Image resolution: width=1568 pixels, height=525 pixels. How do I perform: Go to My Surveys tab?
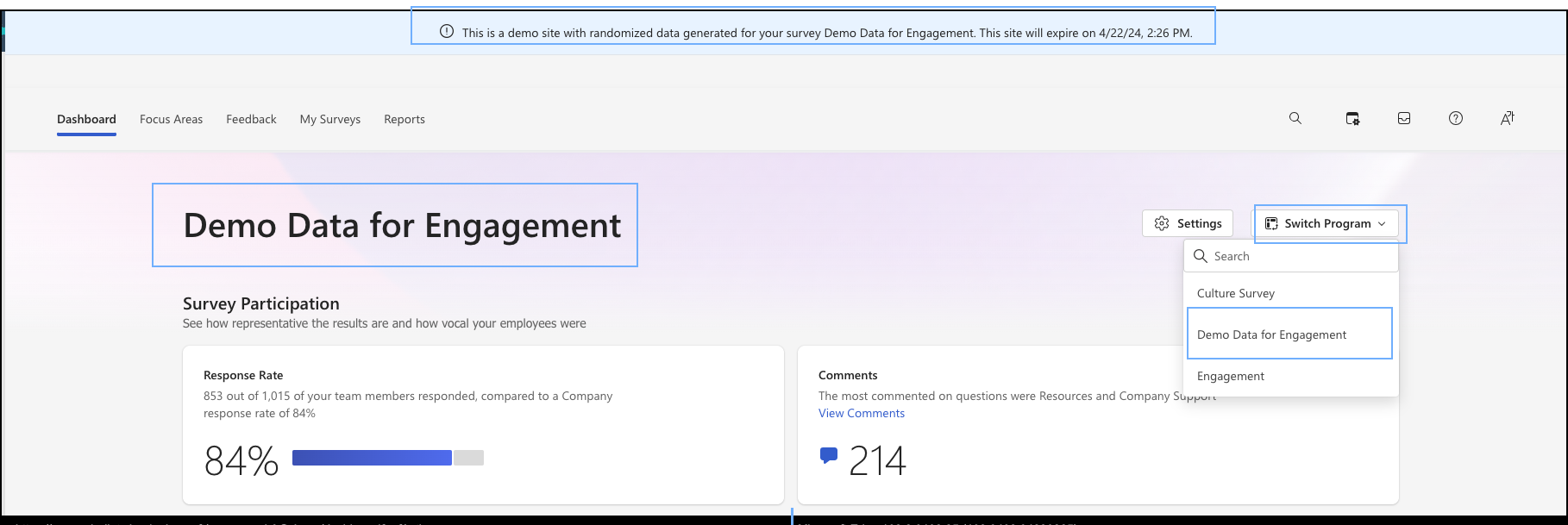pos(330,119)
